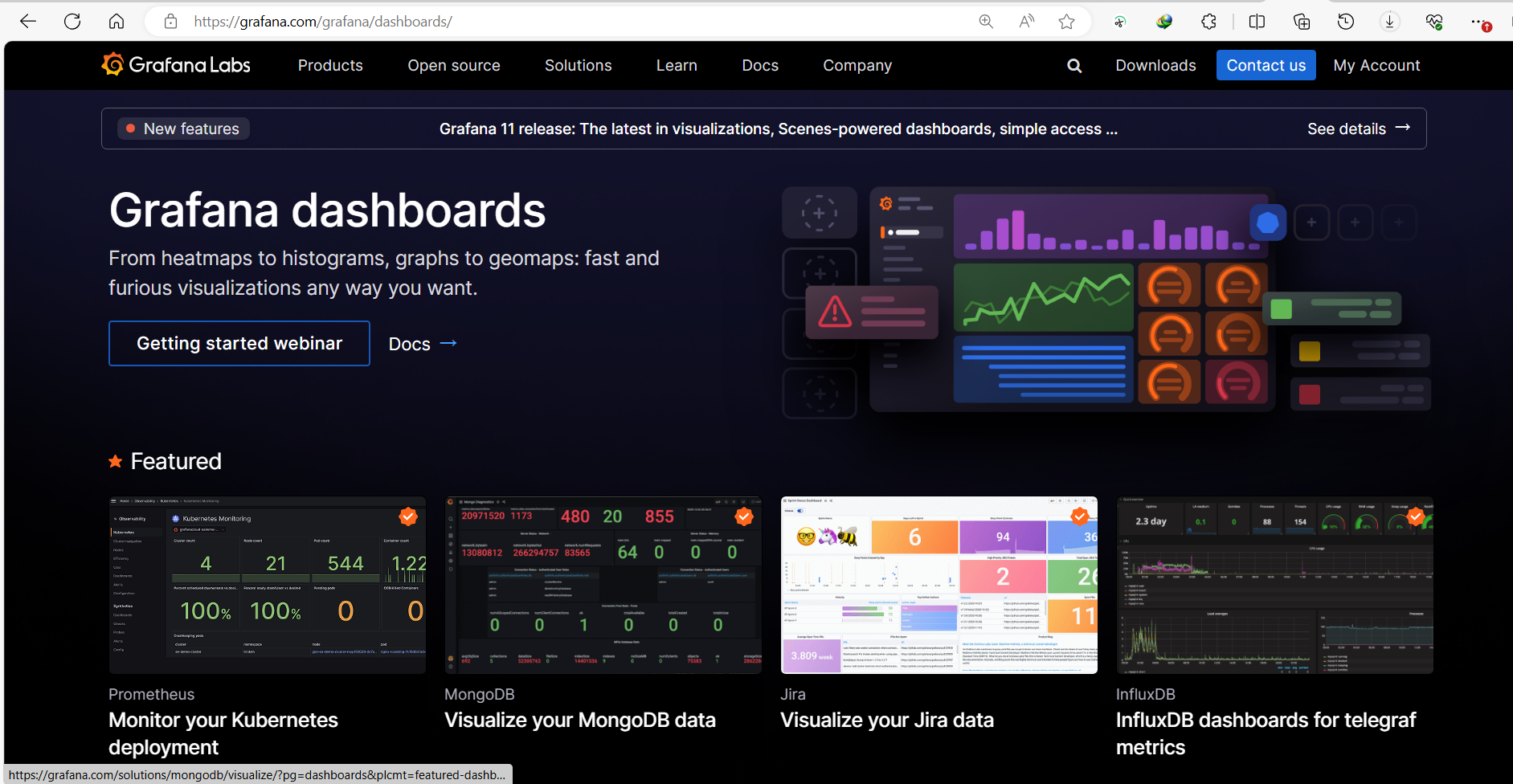
Task: Open the Learn menu item
Action: [677, 65]
